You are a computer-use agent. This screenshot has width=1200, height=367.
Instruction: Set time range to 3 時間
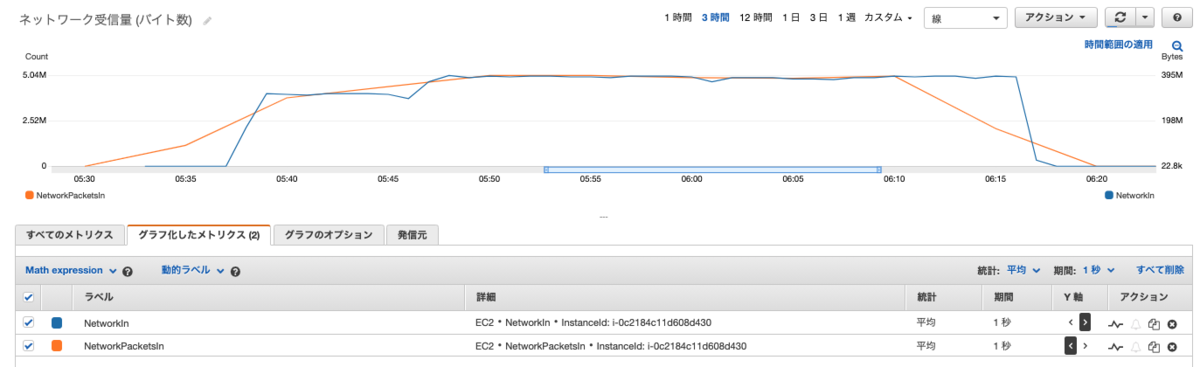pos(716,18)
